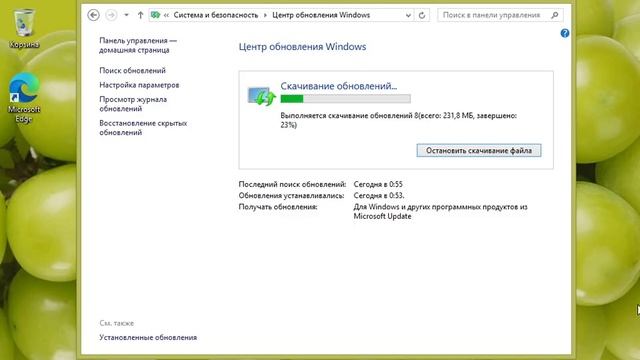Refresh the page with the refresh icon
The width and height of the screenshot is (640, 360).
[x=422, y=15]
